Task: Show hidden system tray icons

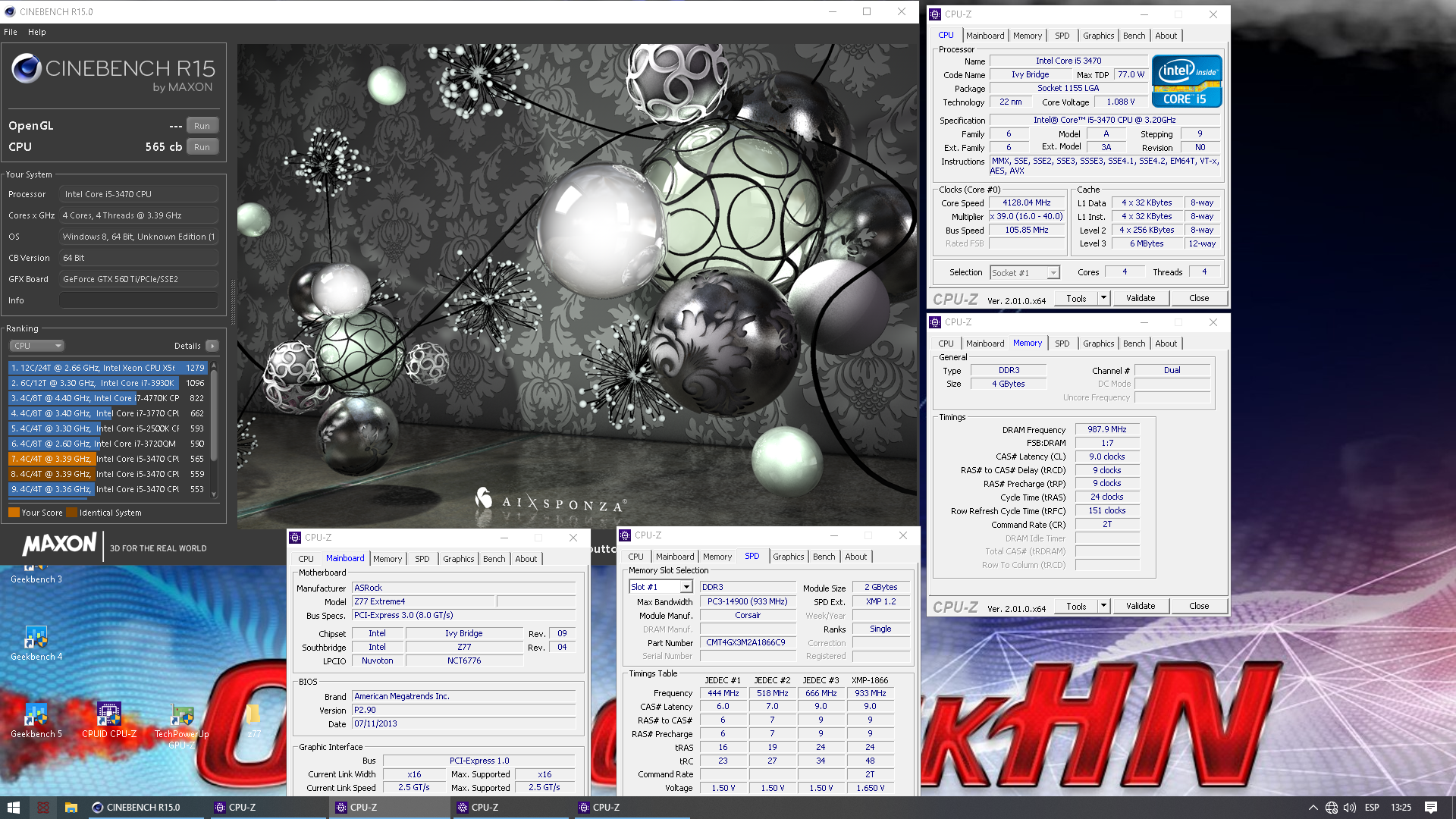Action: pyautogui.click(x=1313, y=808)
